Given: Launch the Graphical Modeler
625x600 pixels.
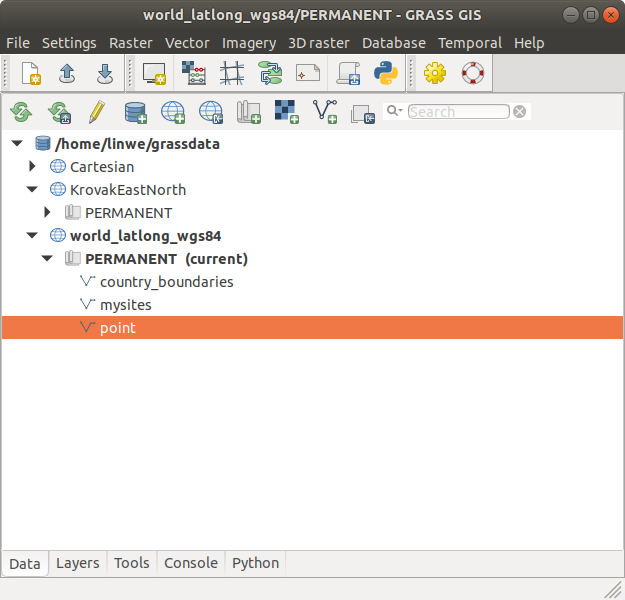Looking at the screenshot, I should (x=270, y=74).
